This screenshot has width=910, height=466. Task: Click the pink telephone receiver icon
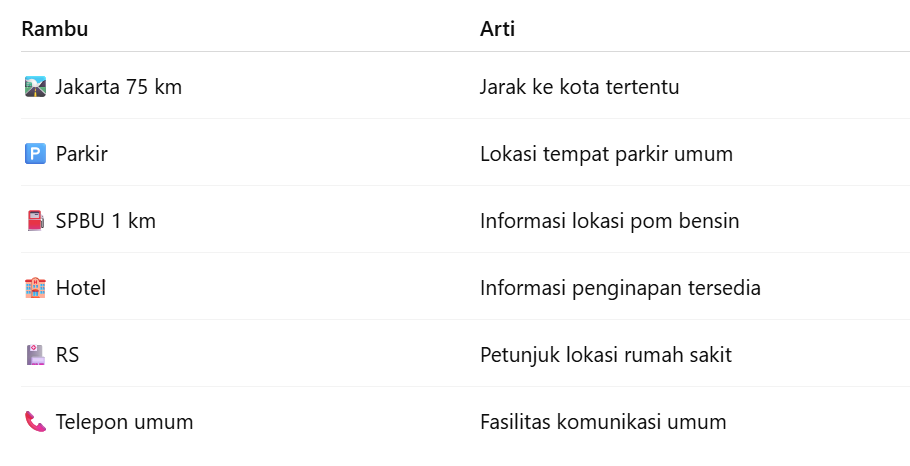pyautogui.click(x=35, y=422)
